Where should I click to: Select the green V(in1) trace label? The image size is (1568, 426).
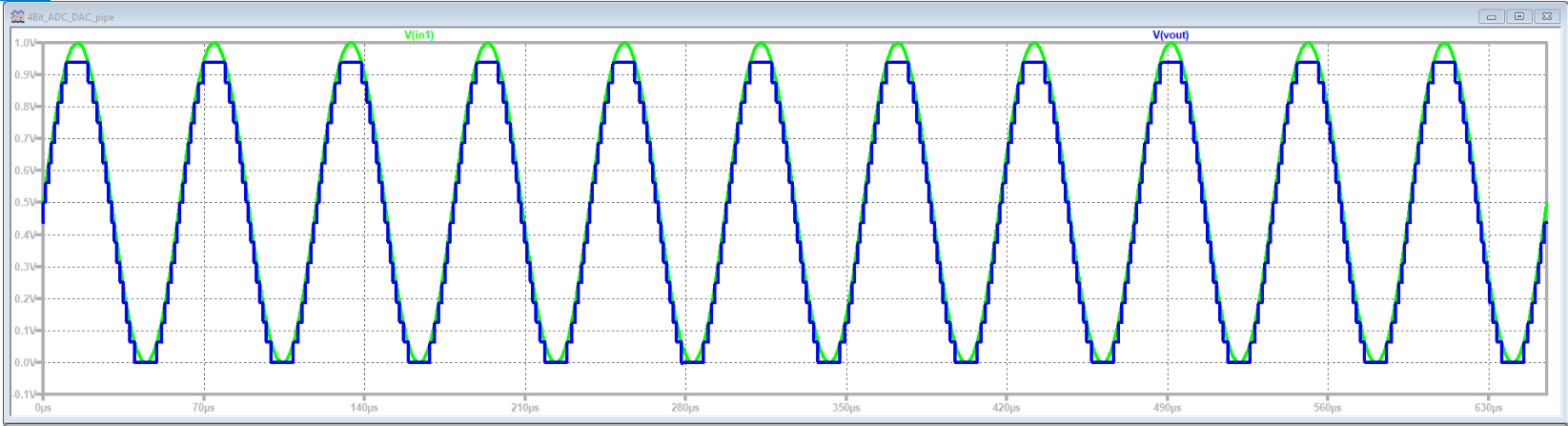tap(419, 35)
